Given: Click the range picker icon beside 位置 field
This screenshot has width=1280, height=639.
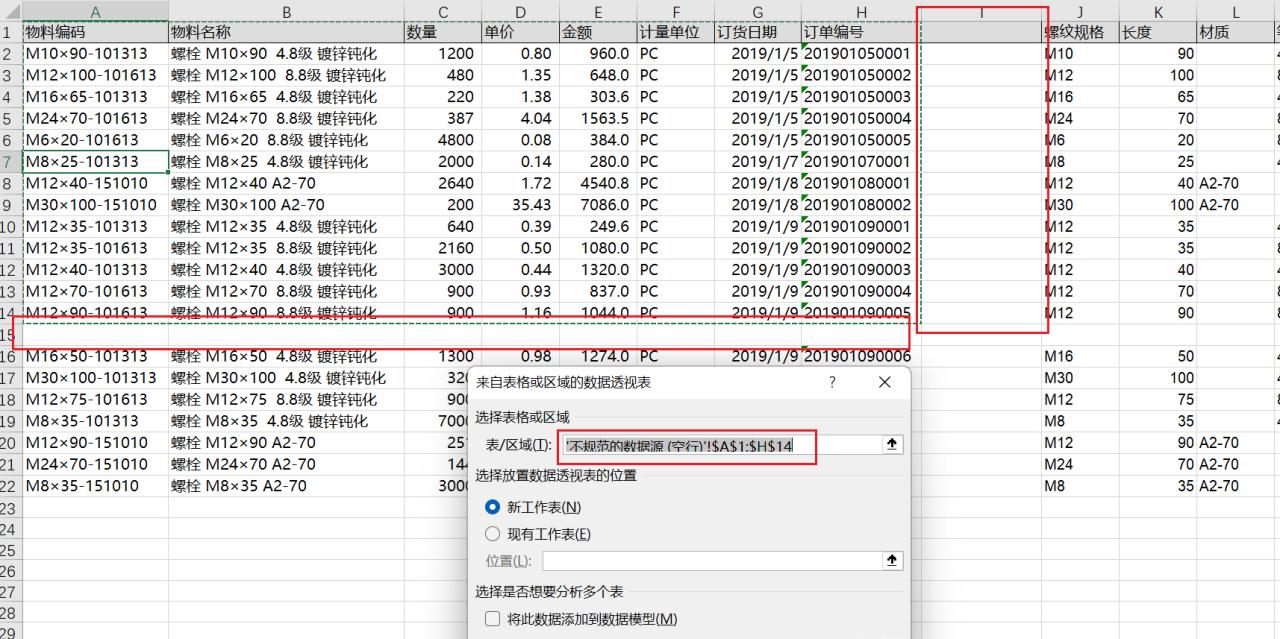Looking at the screenshot, I should 892,561.
